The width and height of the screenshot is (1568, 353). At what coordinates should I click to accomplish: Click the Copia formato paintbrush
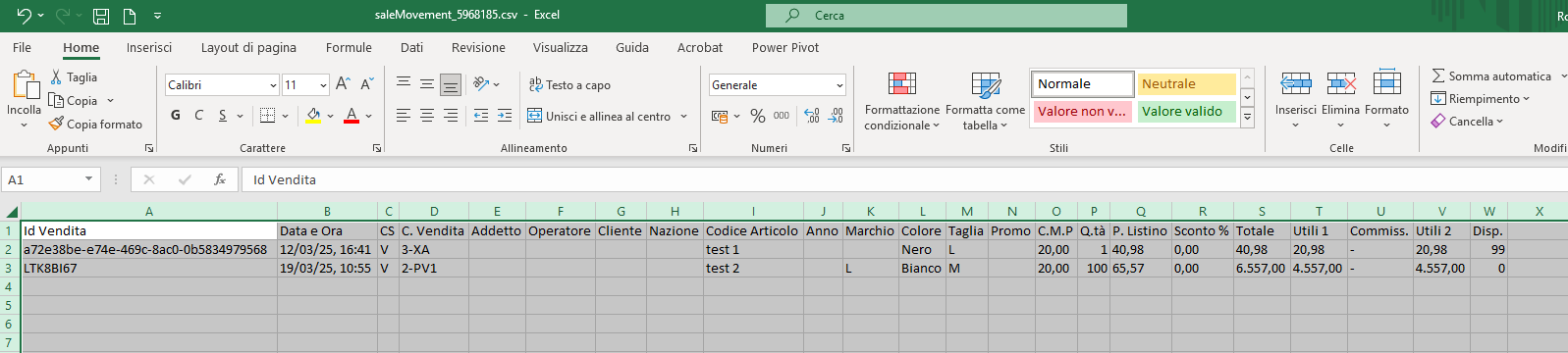point(96,125)
